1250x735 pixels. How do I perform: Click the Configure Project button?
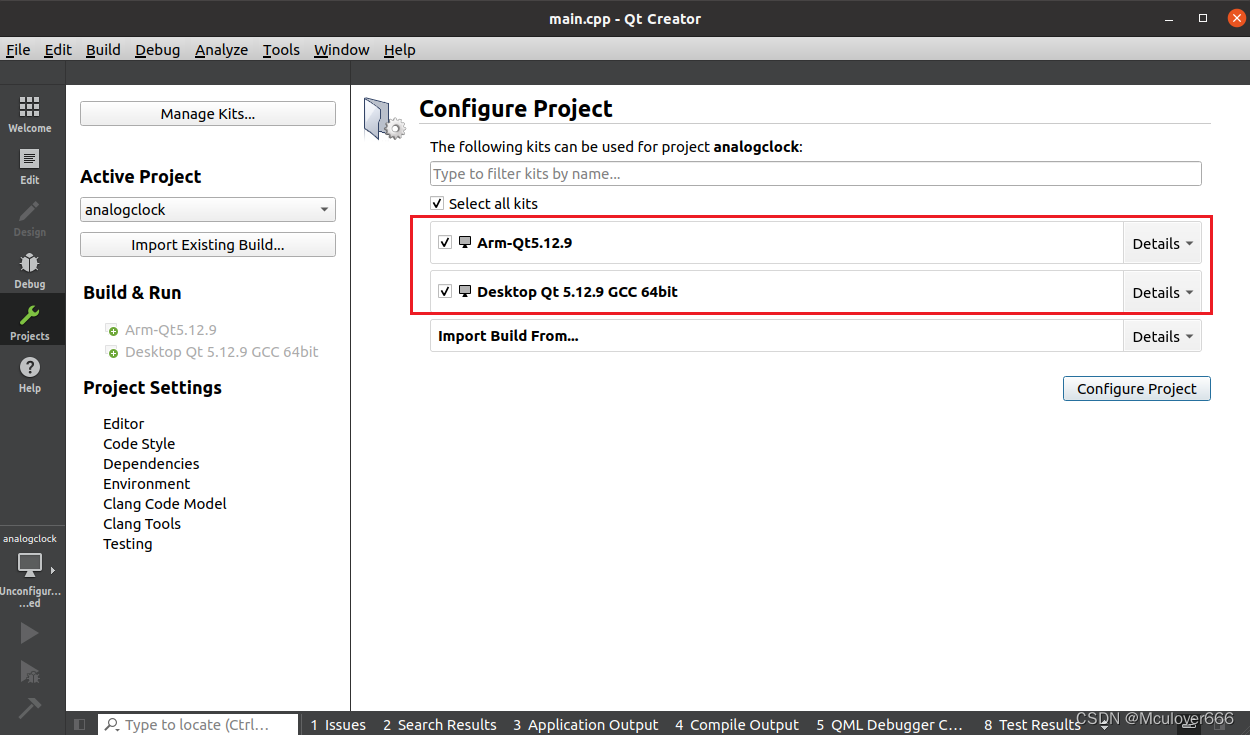point(1137,389)
